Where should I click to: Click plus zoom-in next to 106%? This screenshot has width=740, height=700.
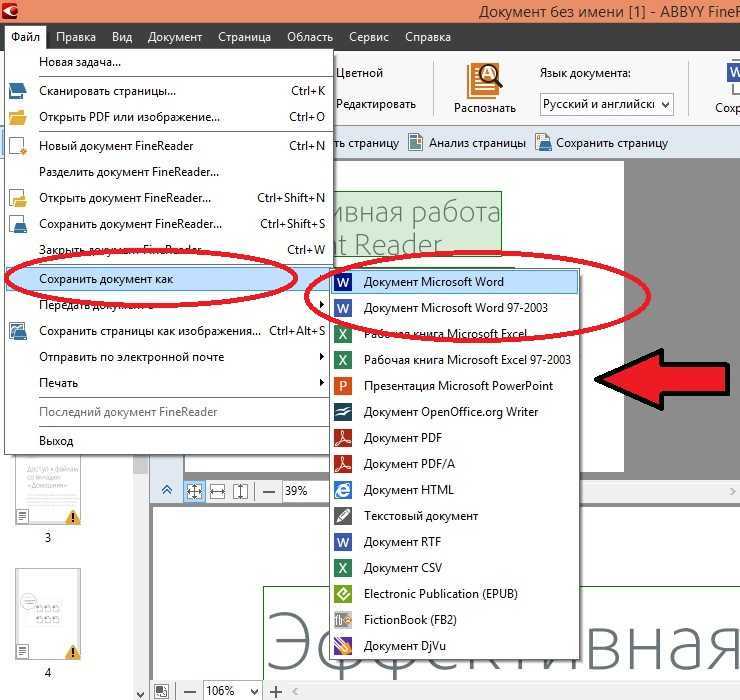click(x=276, y=692)
